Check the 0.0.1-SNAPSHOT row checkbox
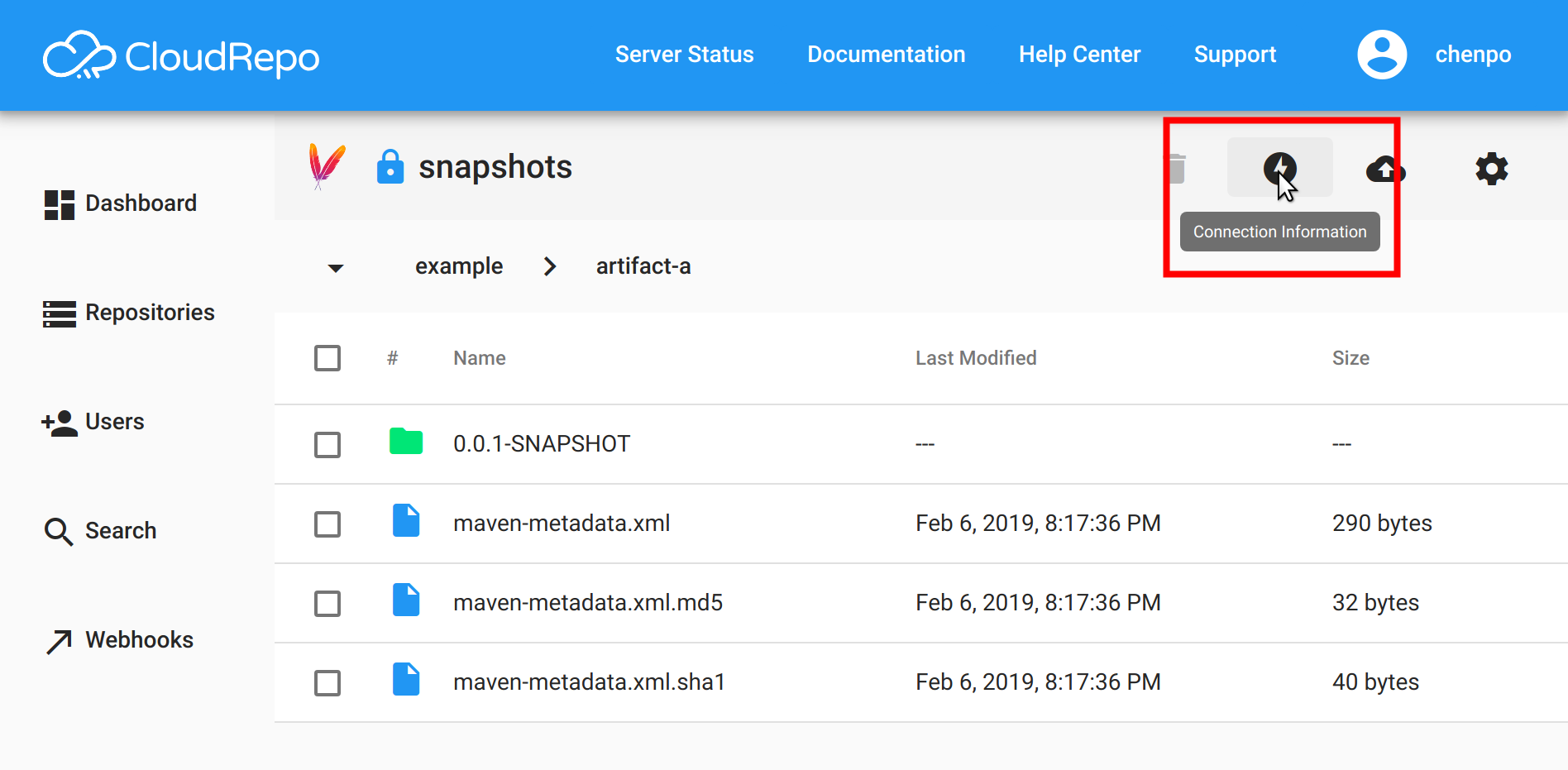Screen dimensions: 1568x770 [x=327, y=445]
